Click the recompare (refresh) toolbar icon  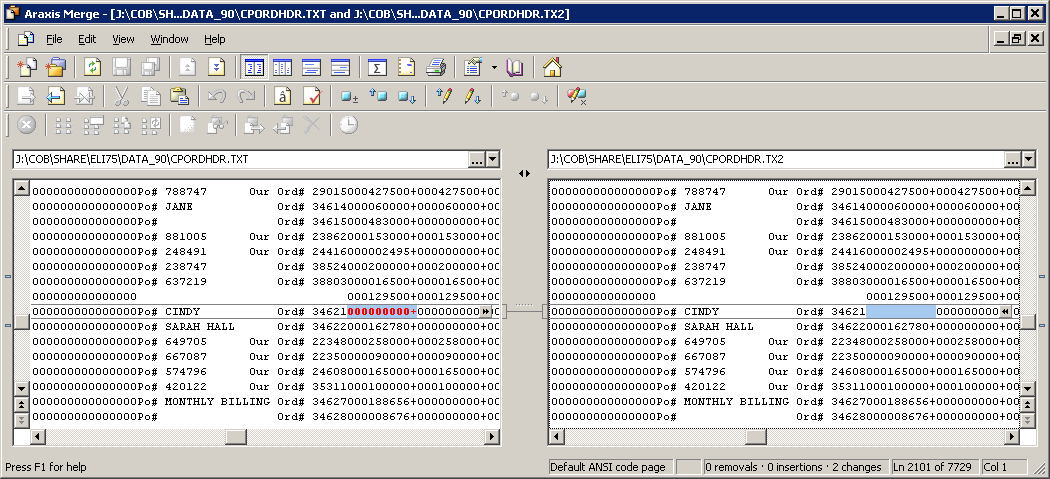pos(93,68)
